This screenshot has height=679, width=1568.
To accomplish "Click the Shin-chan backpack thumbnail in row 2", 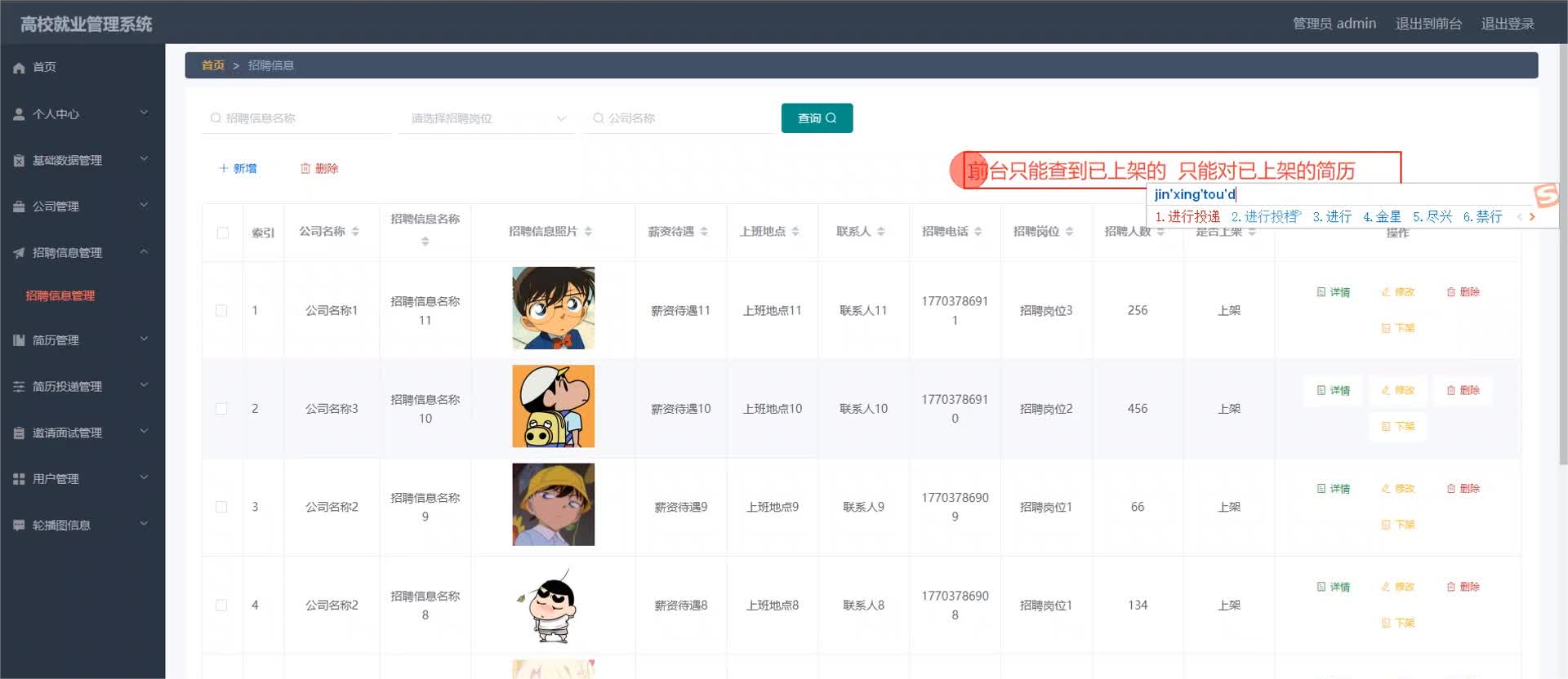I will coord(554,406).
